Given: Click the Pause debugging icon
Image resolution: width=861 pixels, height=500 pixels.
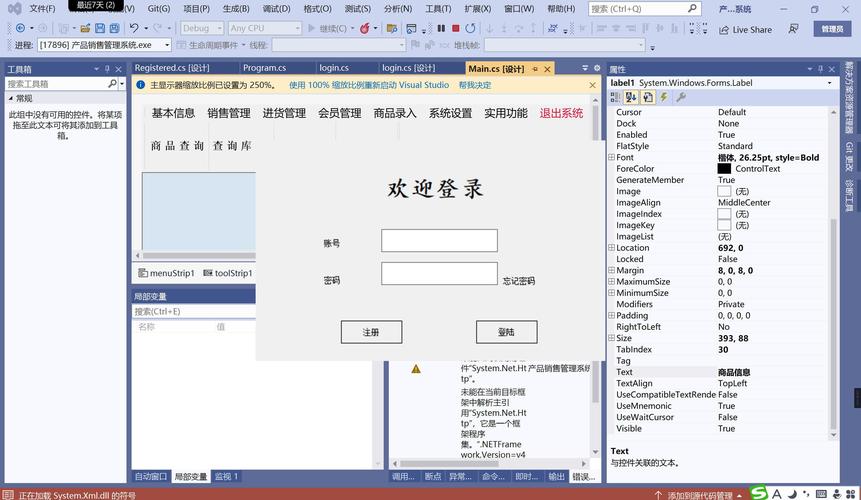Looking at the screenshot, I should pos(442,28).
